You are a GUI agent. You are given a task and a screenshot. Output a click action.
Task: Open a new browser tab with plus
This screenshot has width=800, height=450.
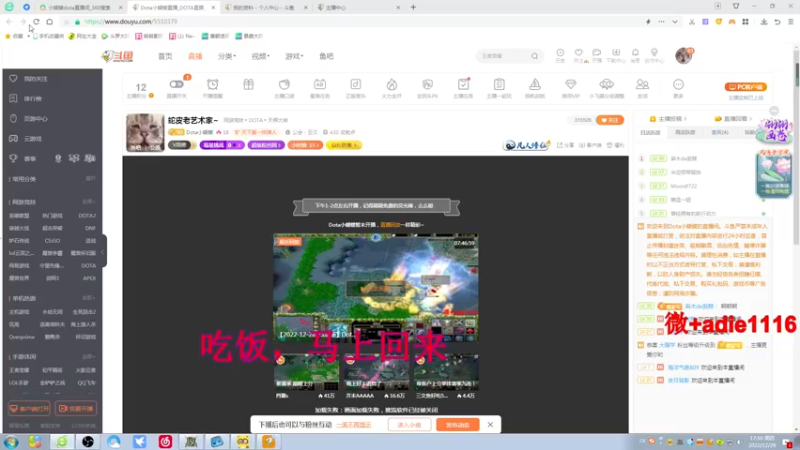coord(413,7)
